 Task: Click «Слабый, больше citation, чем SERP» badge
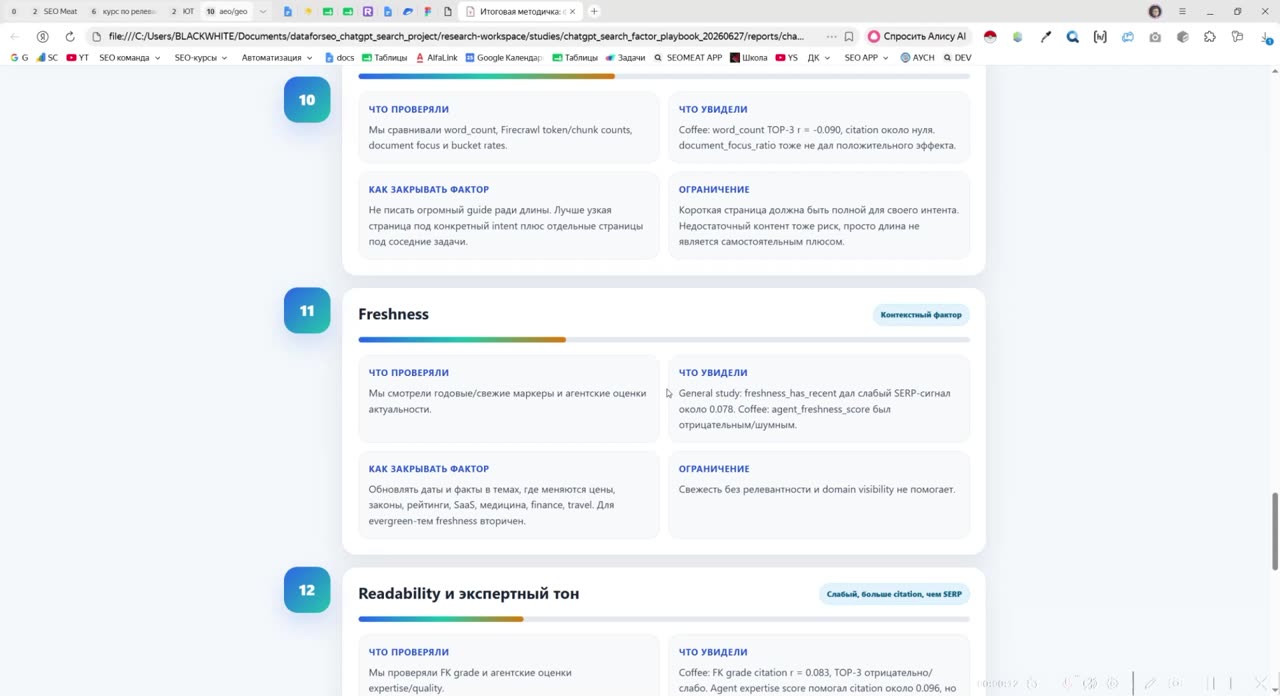894,594
